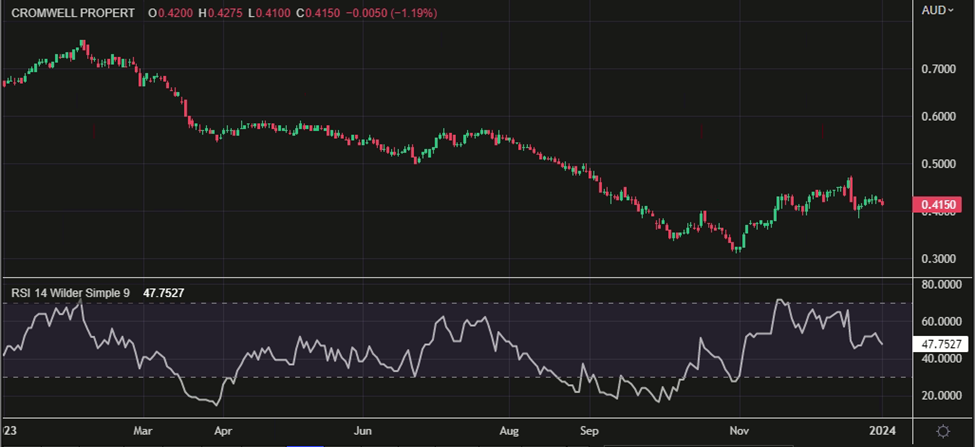Click the Jun label on time axis
The image size is (975, 447).
pos(362,430)
